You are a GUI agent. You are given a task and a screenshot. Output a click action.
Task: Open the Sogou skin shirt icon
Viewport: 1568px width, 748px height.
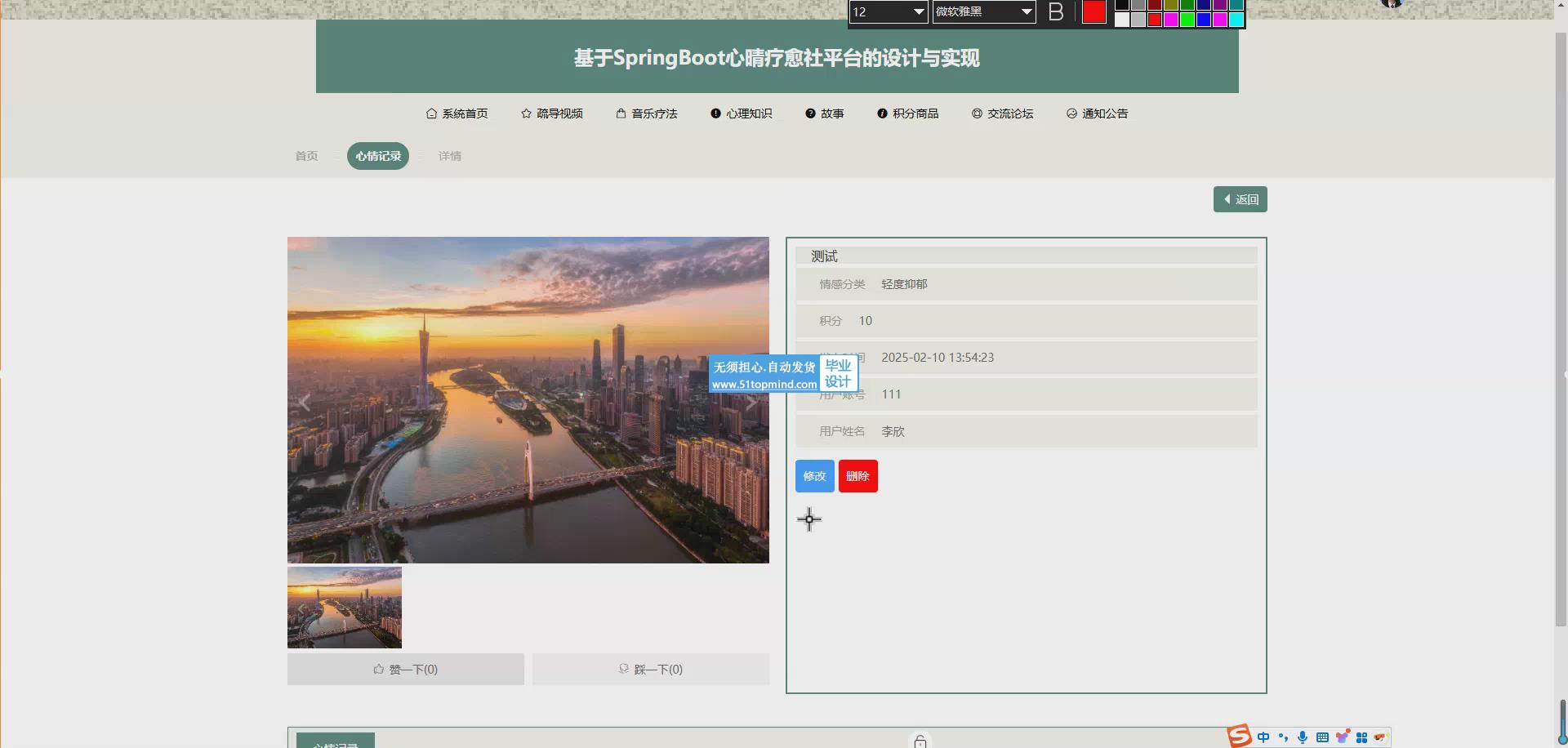(1342, 737)
